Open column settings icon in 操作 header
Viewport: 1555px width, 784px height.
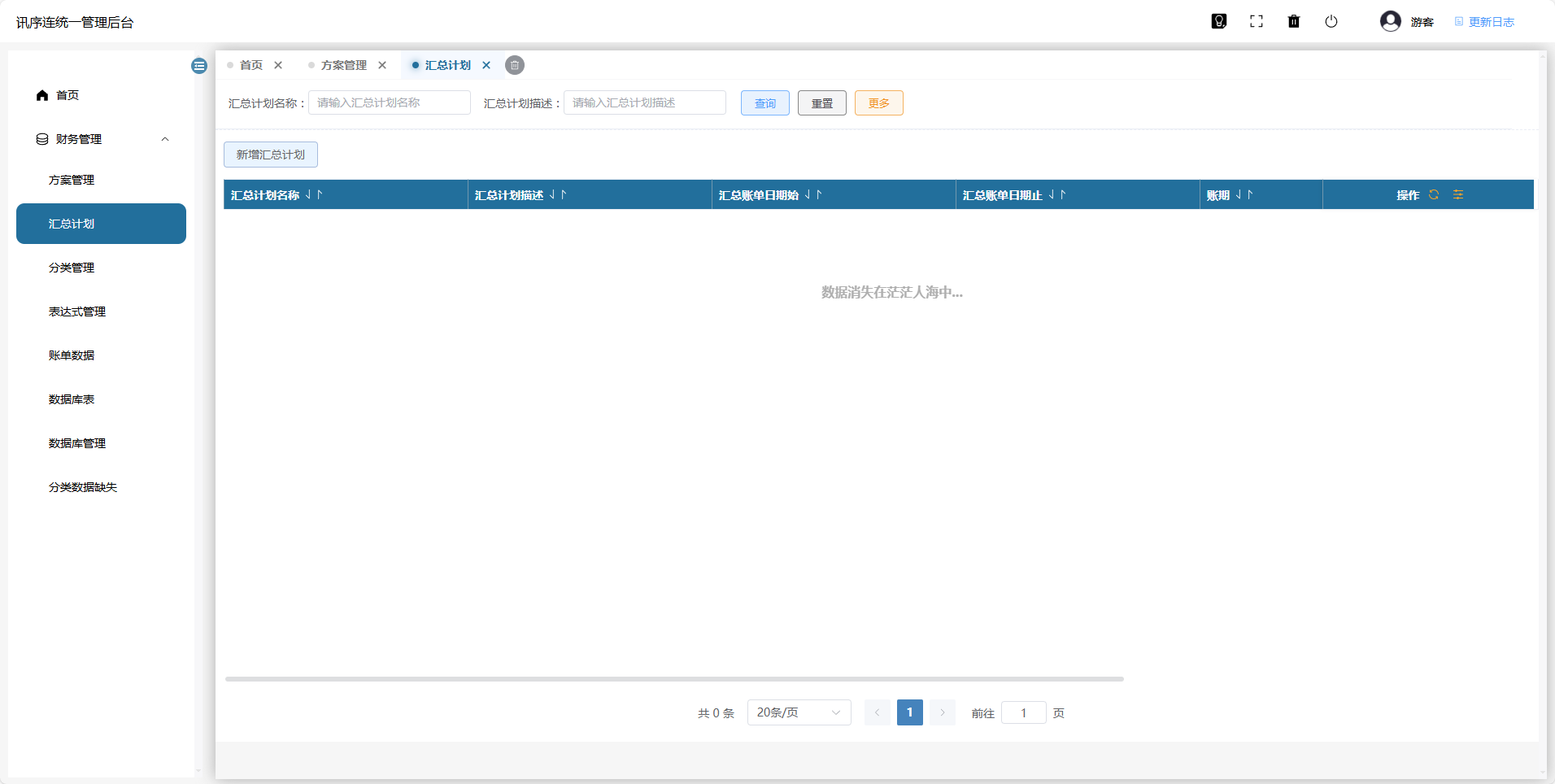tap(1458, 194)
